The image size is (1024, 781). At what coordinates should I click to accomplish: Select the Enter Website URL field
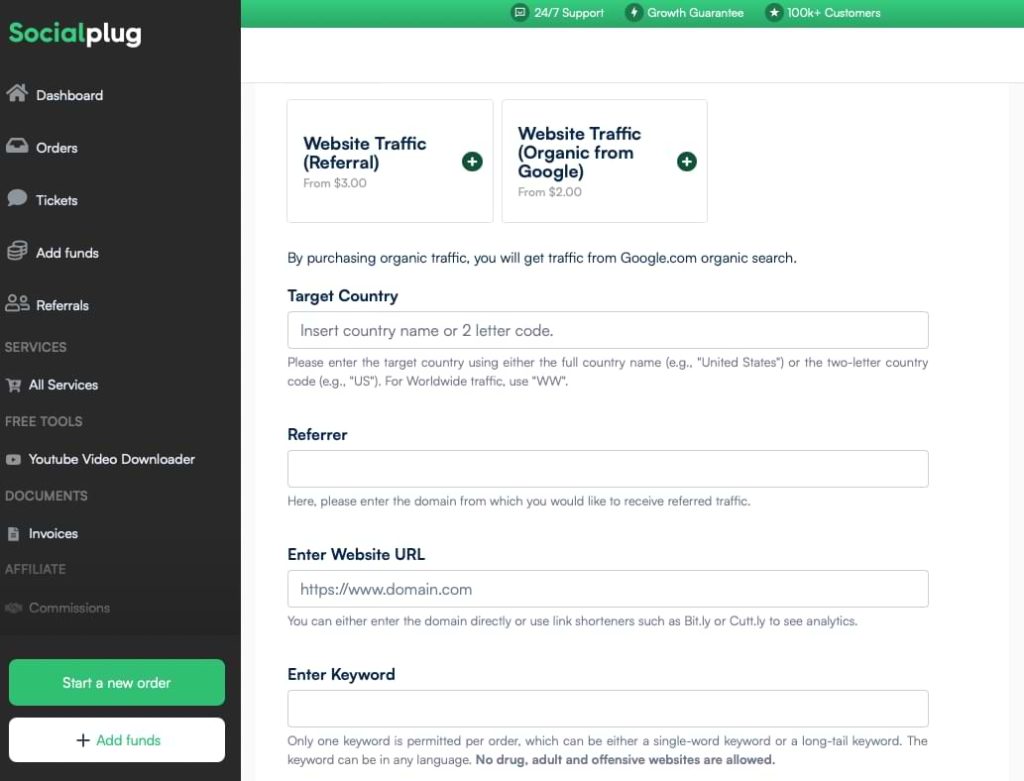607,589
